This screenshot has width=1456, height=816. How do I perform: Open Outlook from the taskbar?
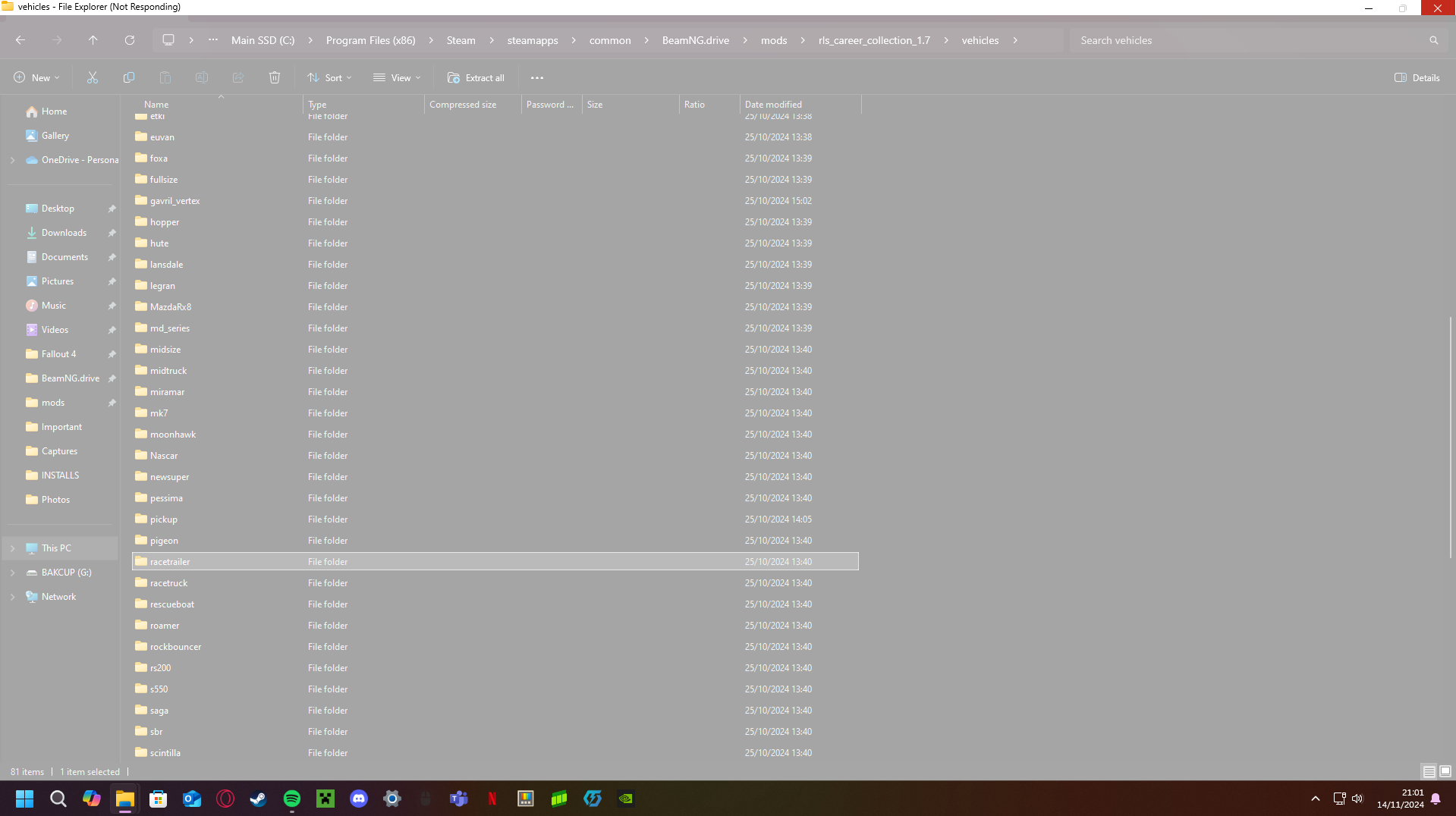coord(192,799)
